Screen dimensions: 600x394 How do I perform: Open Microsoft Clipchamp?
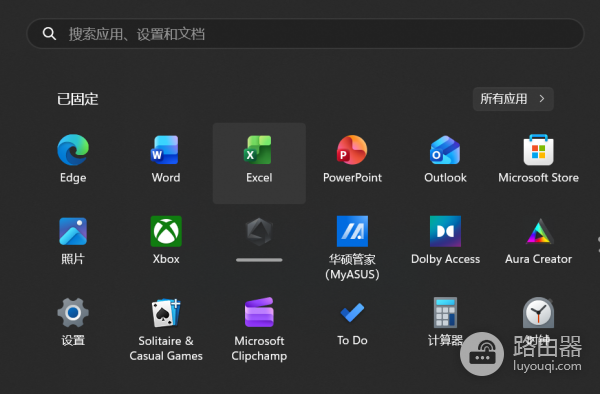pyautogui.click(x=259, y=330)
